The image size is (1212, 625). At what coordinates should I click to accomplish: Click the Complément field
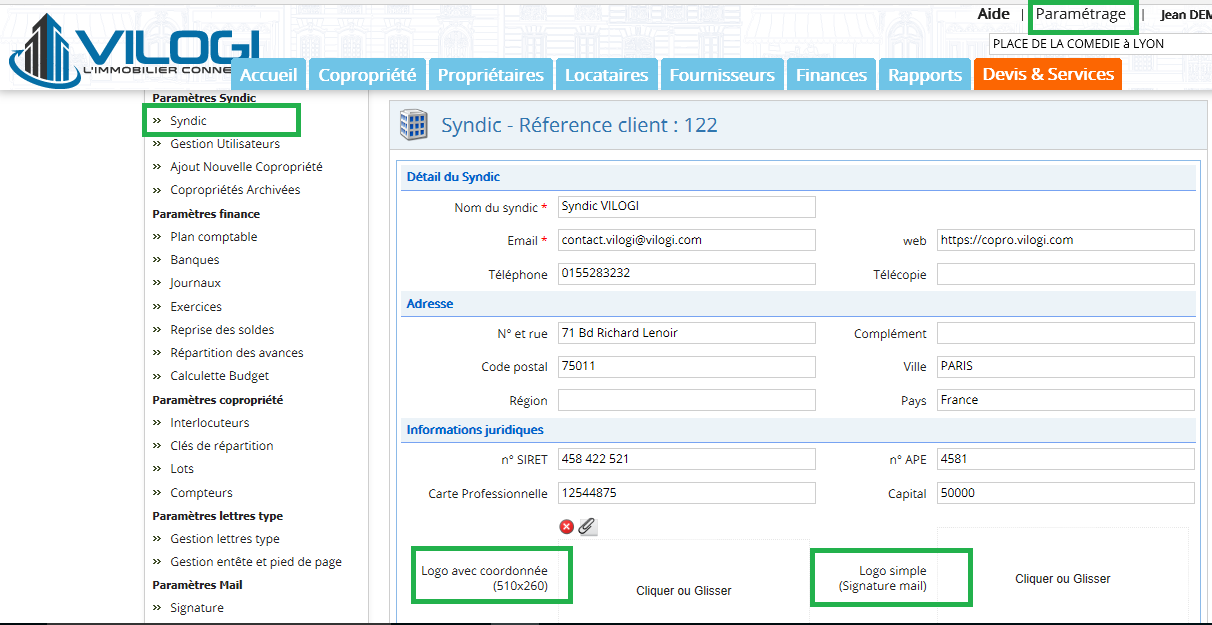[1066, 333]
